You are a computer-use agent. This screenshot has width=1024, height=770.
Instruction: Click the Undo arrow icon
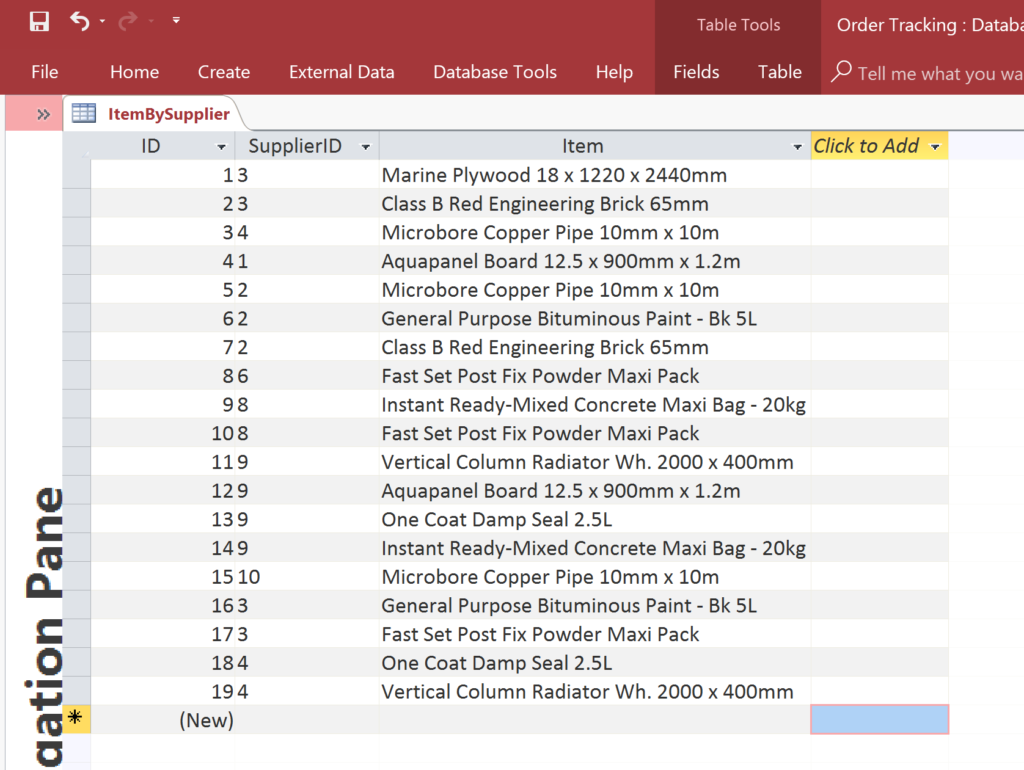point(80,22)
